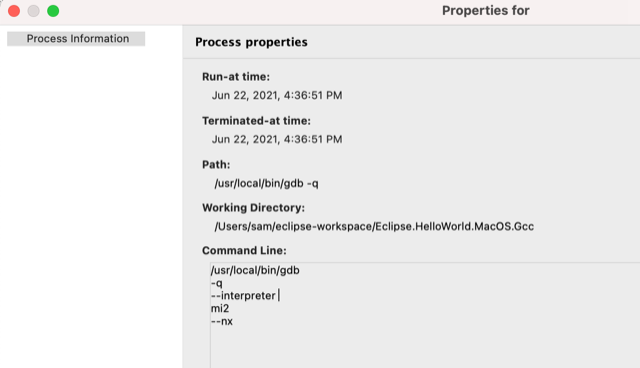Click the Run-at time label
640x368 pixels.
coord(236,77)
